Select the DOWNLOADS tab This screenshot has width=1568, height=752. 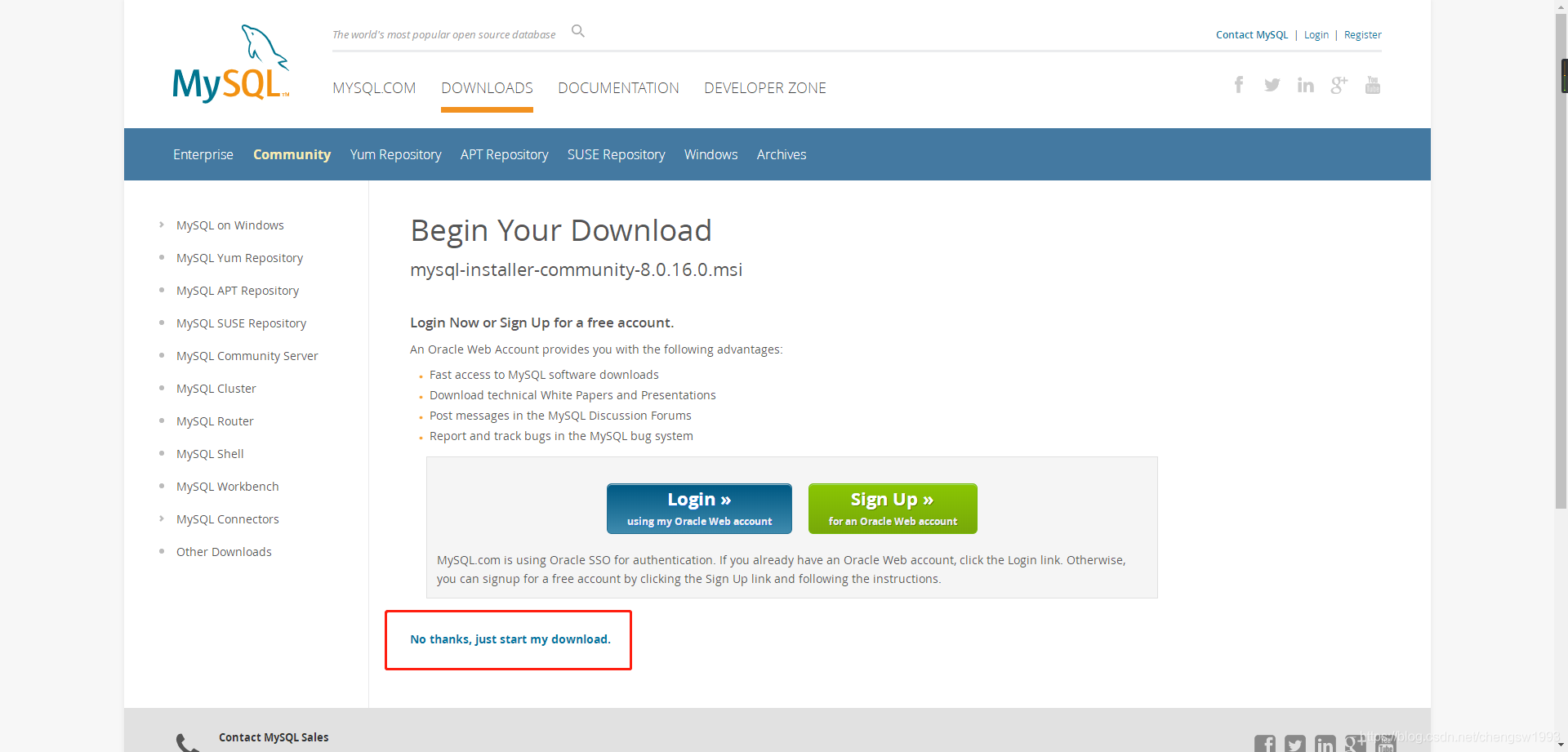(487, 88)
